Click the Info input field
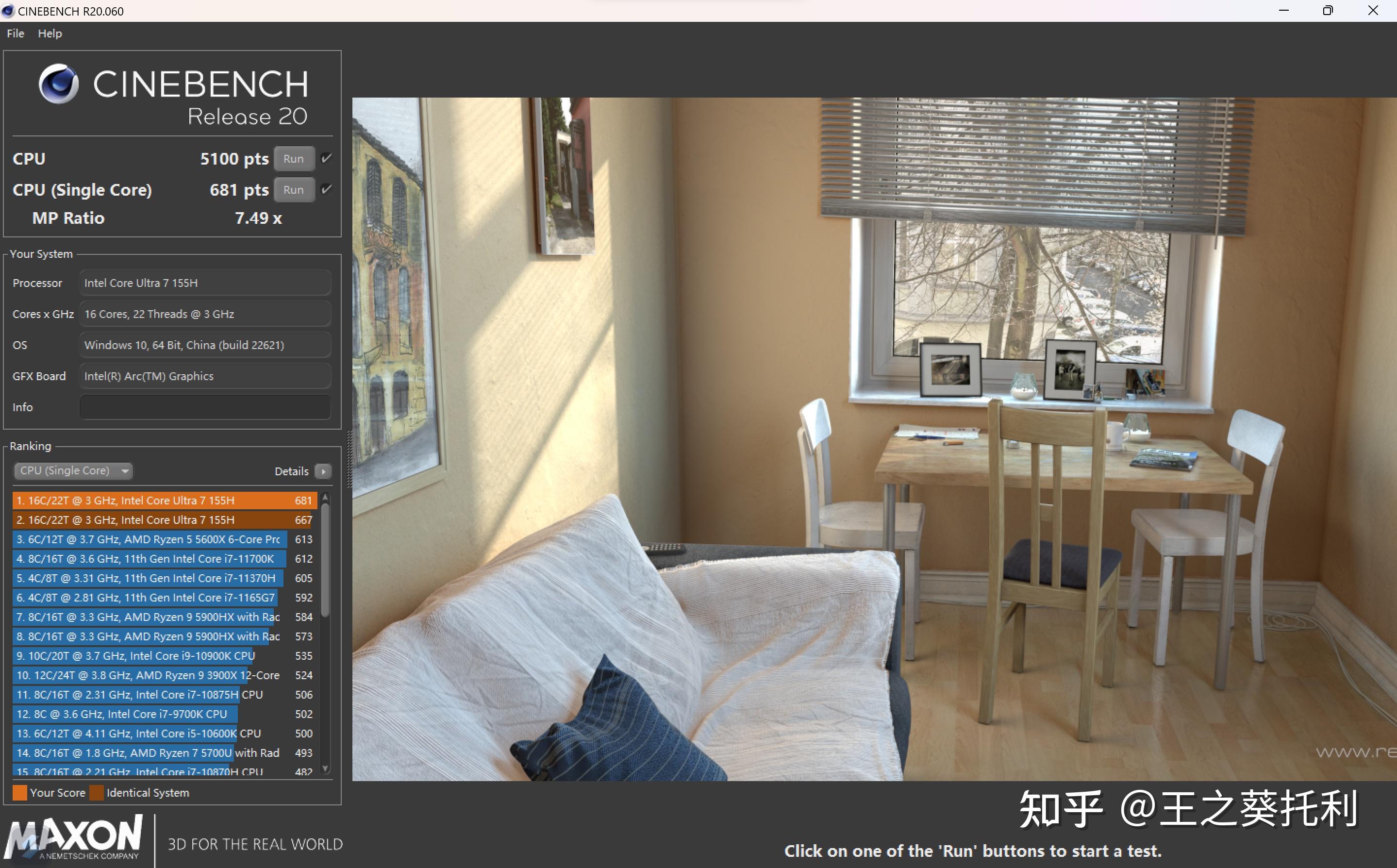The image size is (1397, 868). pos(205,407)
